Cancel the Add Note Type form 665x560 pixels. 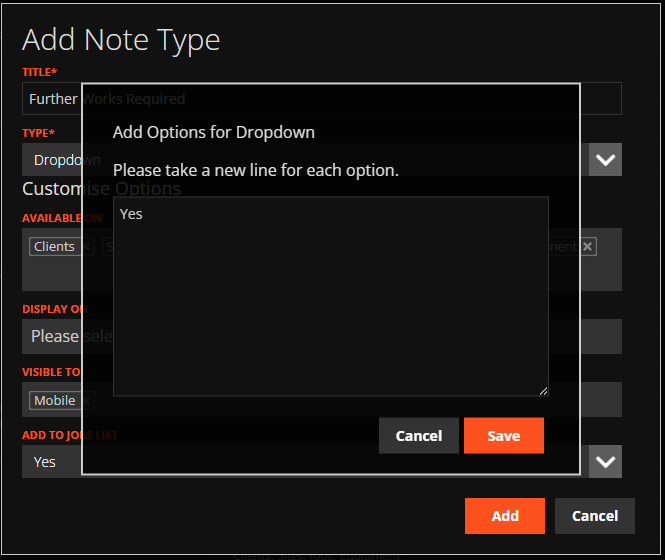point(595,515)
